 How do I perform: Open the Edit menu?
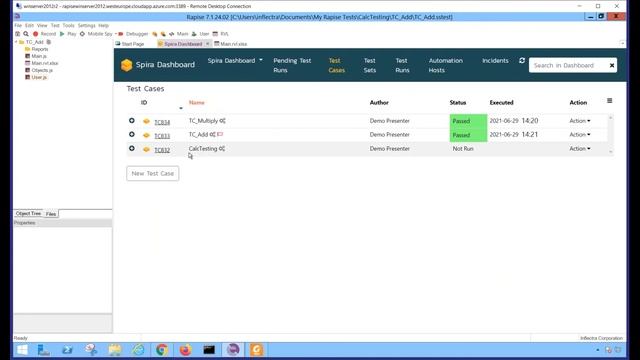[x=29, y=25]
